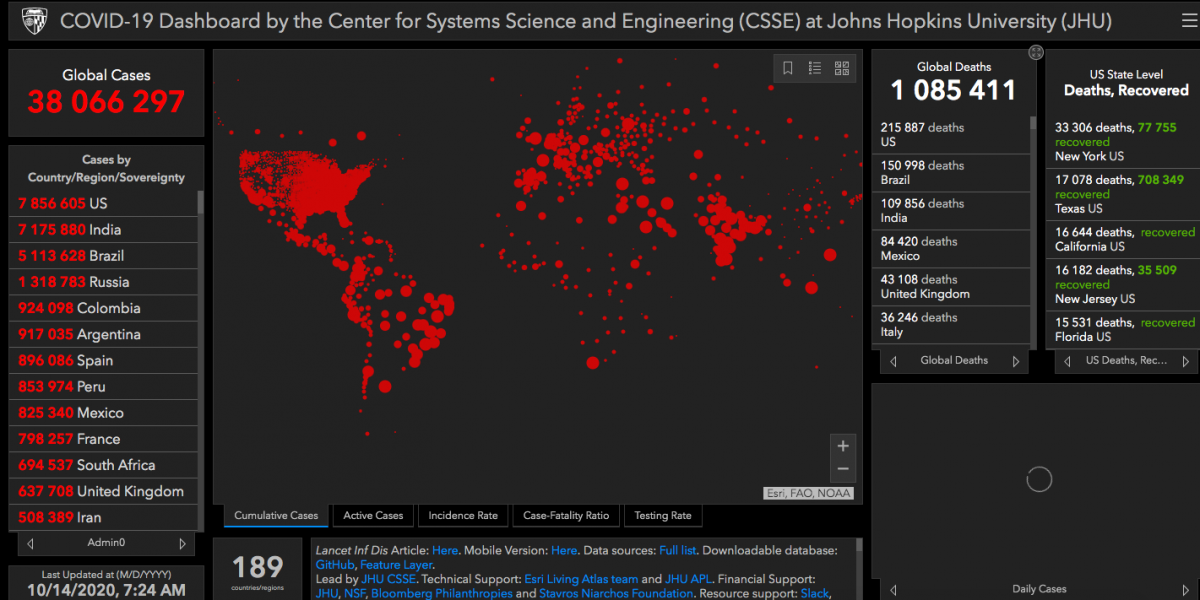Click right arrow beside Global Deaths footer

click(x=1016, y=361)
